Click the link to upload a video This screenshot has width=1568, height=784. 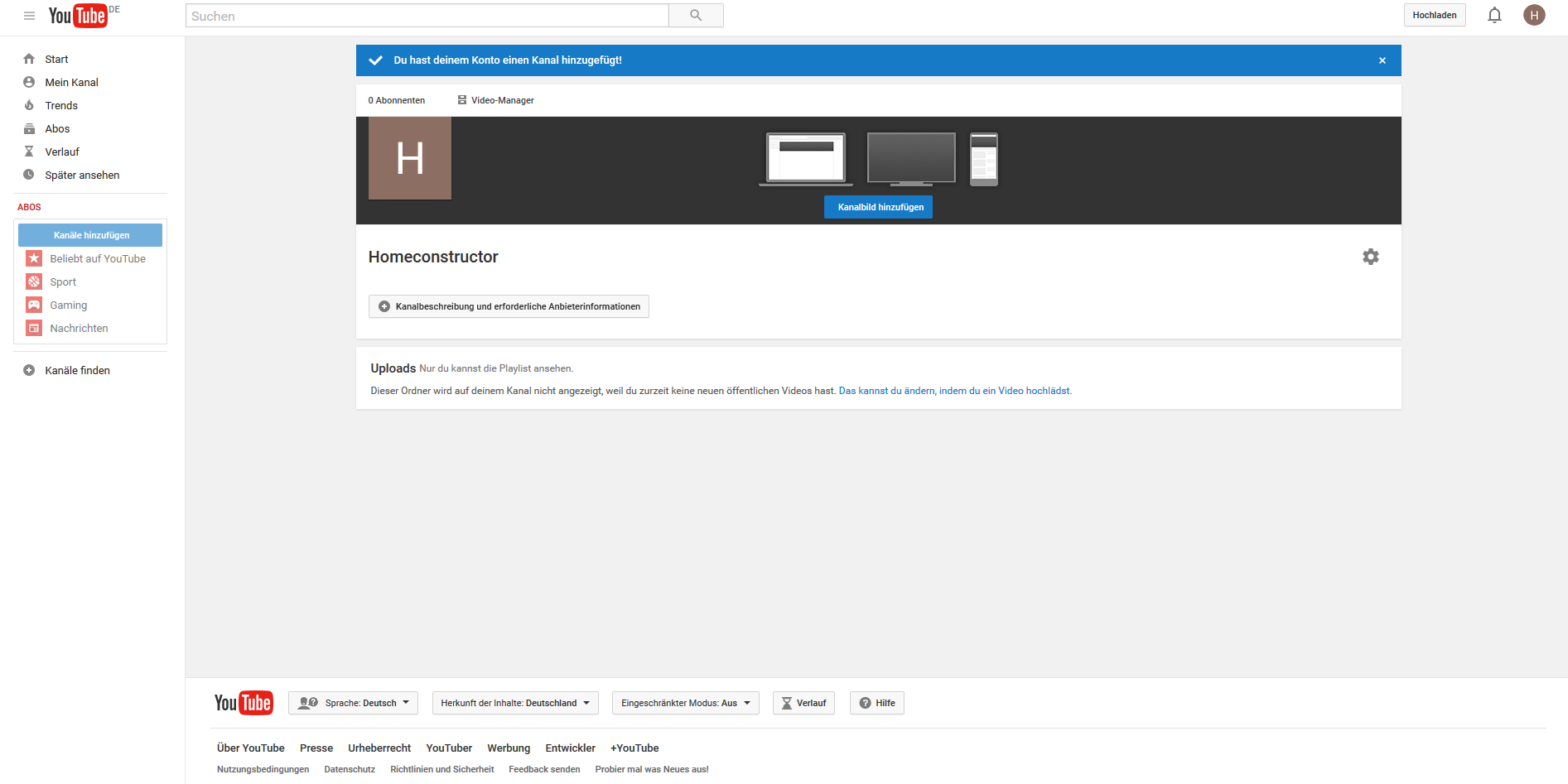click(x=954, y=391)
